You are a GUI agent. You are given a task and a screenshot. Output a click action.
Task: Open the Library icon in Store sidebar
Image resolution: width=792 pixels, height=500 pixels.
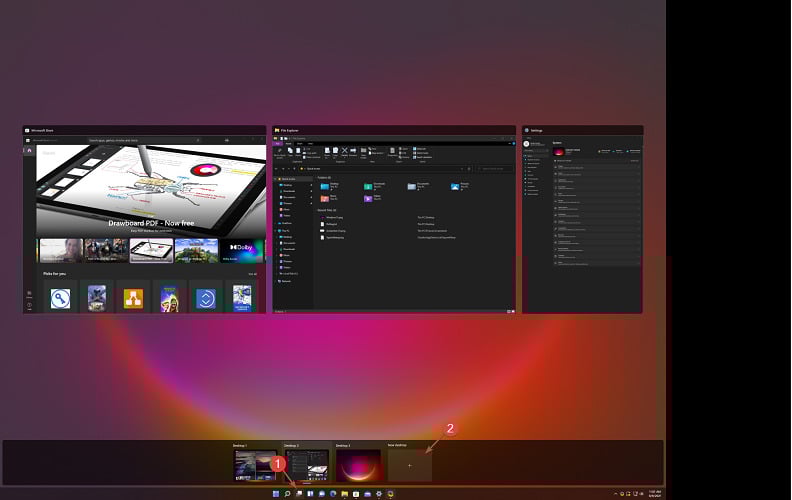(x=29, y=294)
